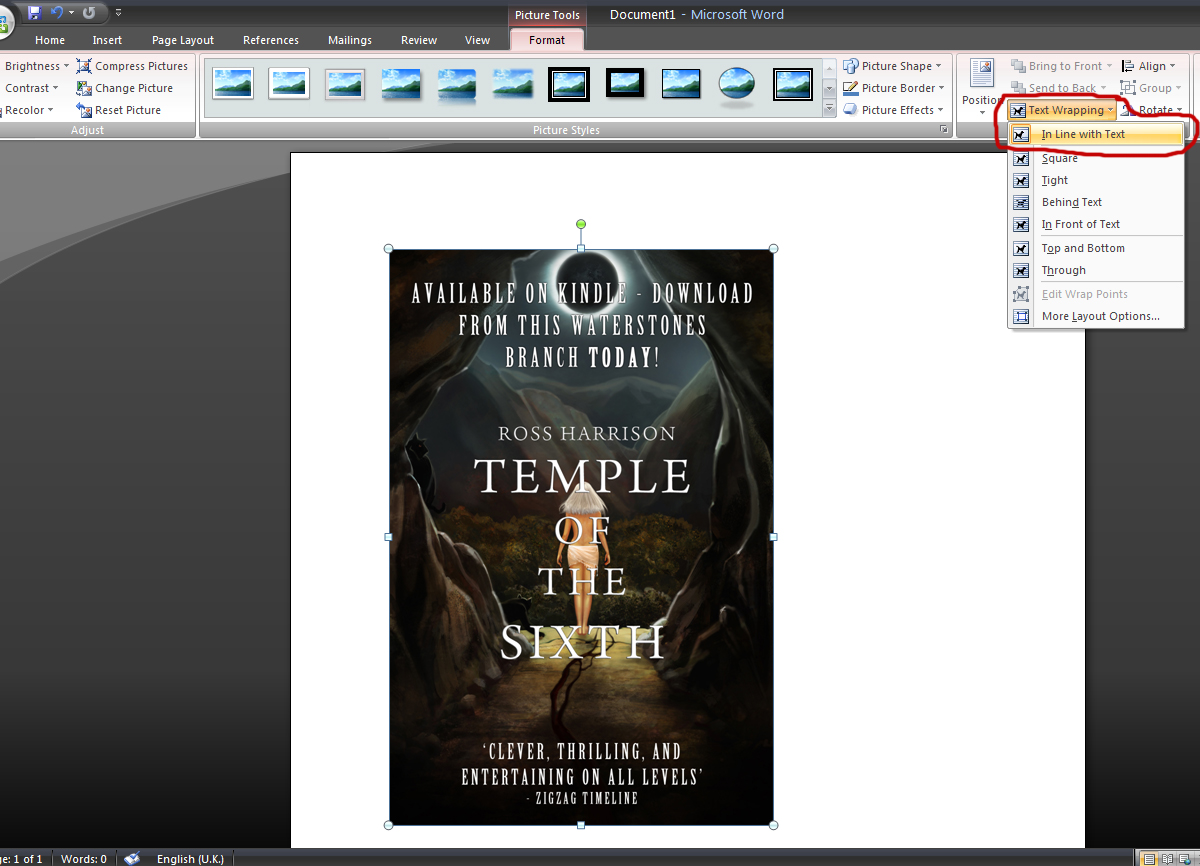Viewport: 1200px width, 866px height.
Task: Switch to the Insert tab
Action: coord(107,40)
